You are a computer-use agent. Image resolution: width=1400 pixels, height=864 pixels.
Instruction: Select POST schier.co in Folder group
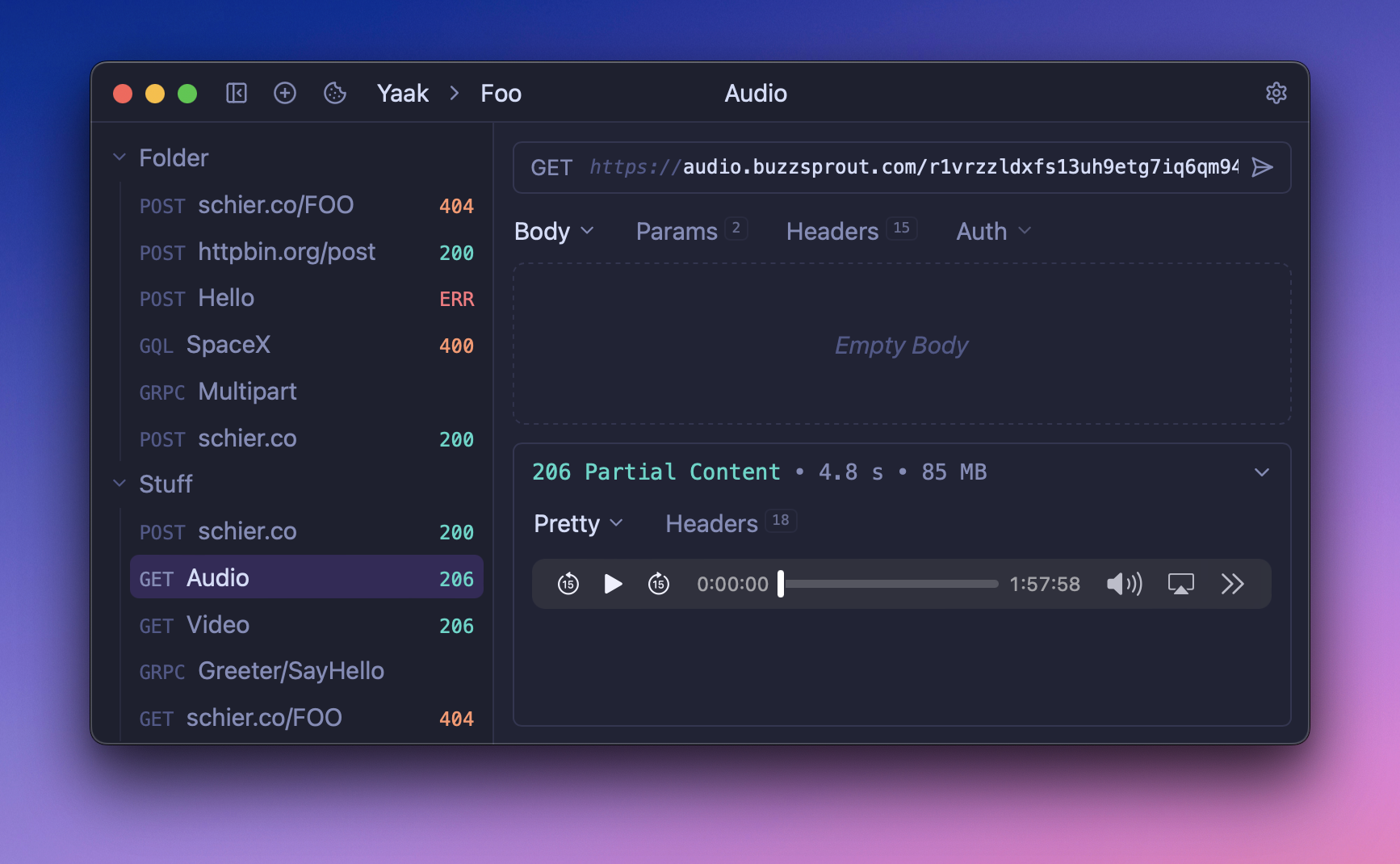(x=307, y=438)
